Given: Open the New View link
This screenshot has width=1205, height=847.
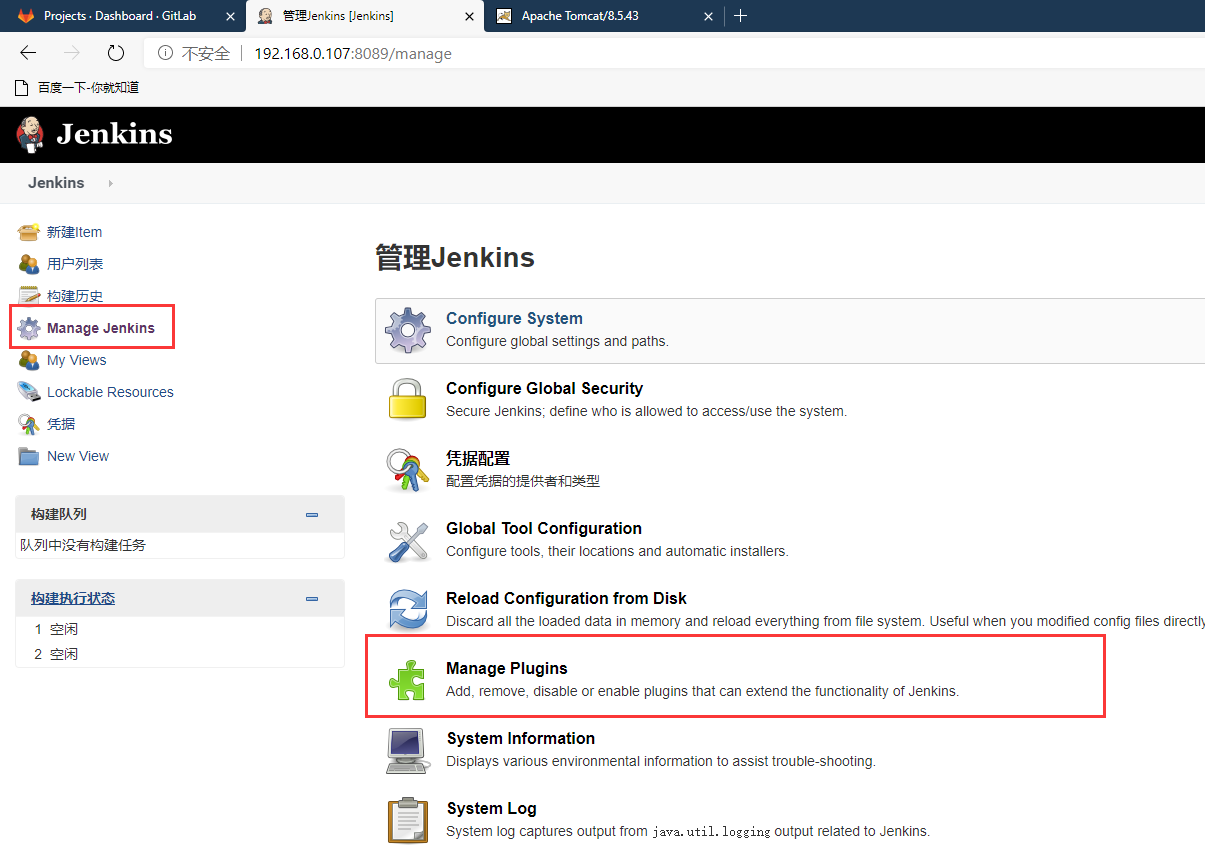Looking at the screenshot, I should 78,456.
